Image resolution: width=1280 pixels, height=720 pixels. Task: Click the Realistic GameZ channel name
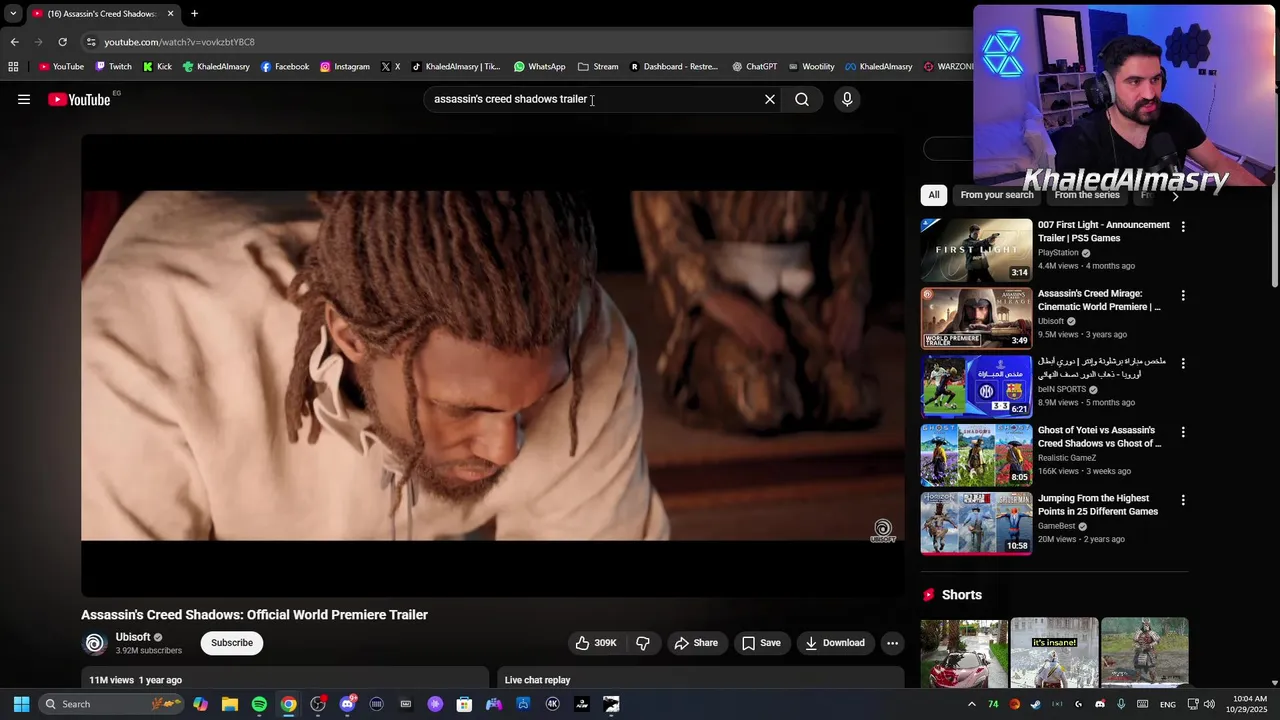1067,458
